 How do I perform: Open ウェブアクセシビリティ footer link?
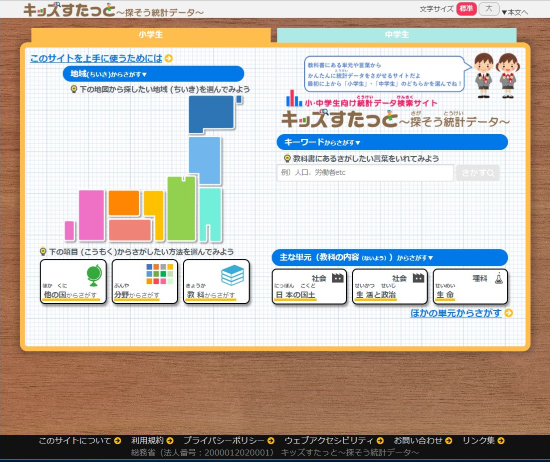click(329, 441)
